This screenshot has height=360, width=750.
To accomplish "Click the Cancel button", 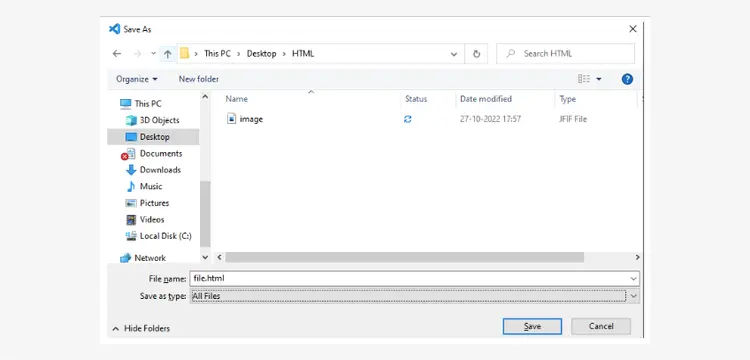I will pos(601,327).
